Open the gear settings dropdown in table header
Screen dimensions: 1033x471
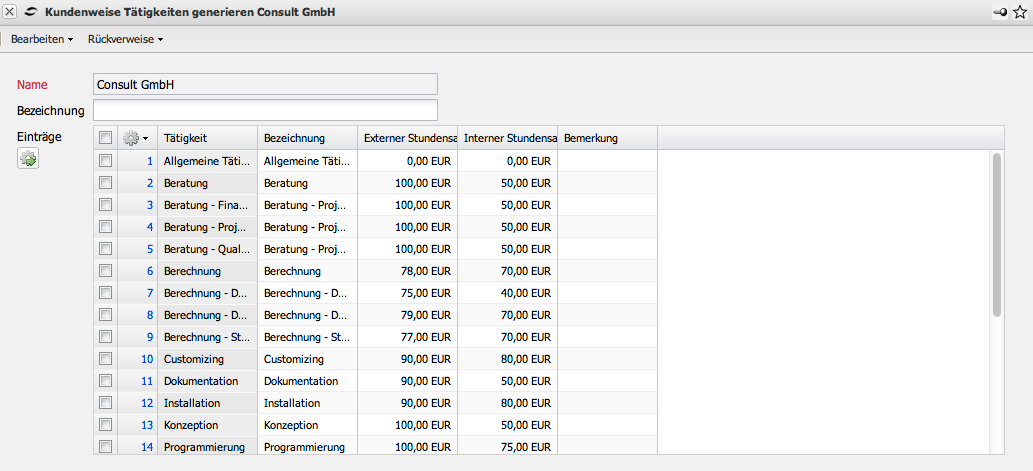click(135, 138)
